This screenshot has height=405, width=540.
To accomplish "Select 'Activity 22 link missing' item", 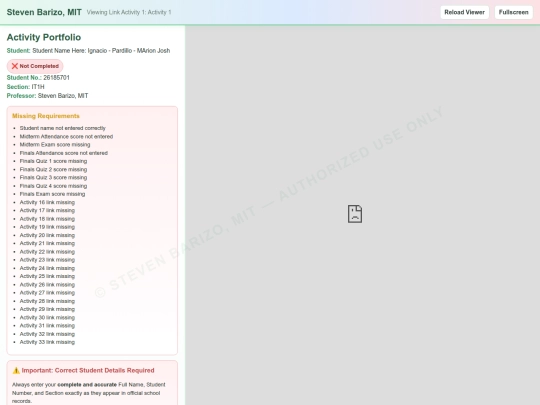I will (47, 252).
